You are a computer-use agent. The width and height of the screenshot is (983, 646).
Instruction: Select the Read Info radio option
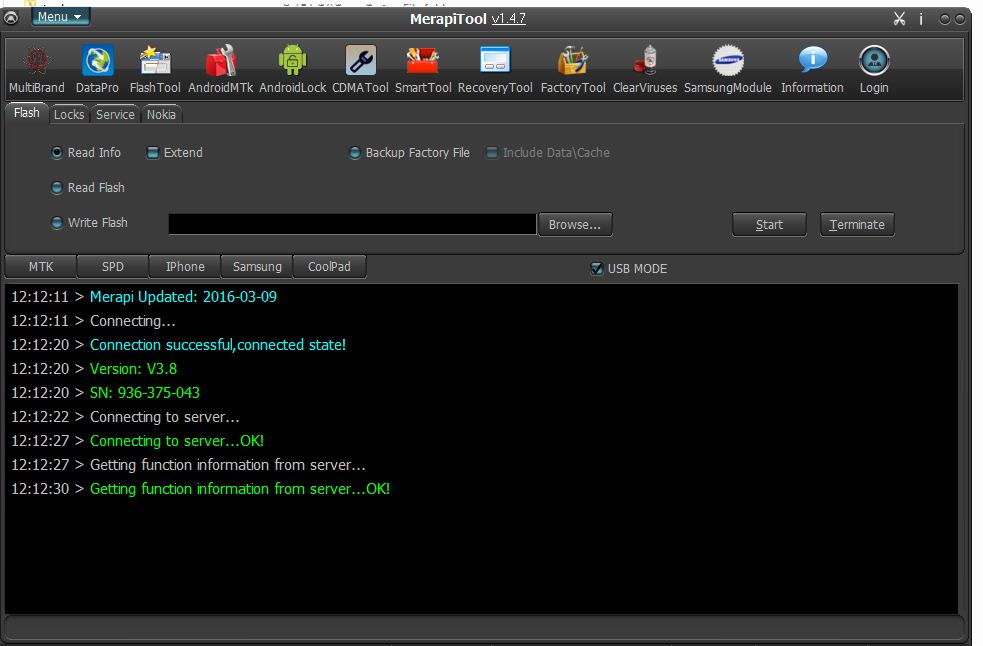coord(87,152)
